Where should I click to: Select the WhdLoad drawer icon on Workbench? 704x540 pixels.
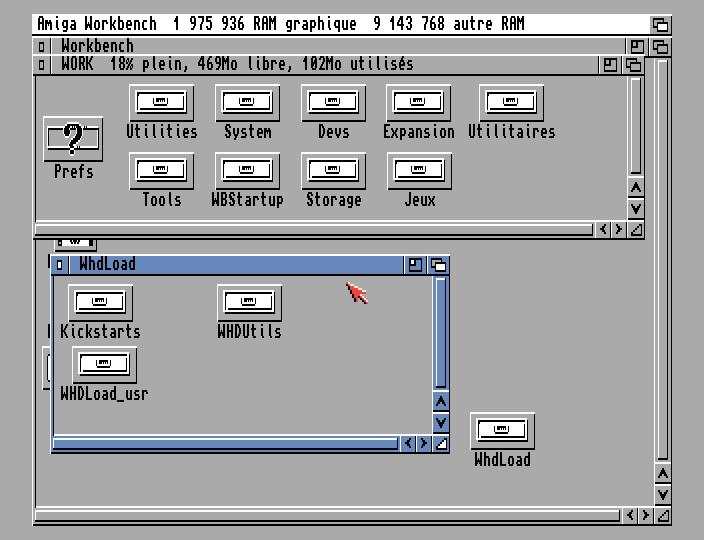502,431
